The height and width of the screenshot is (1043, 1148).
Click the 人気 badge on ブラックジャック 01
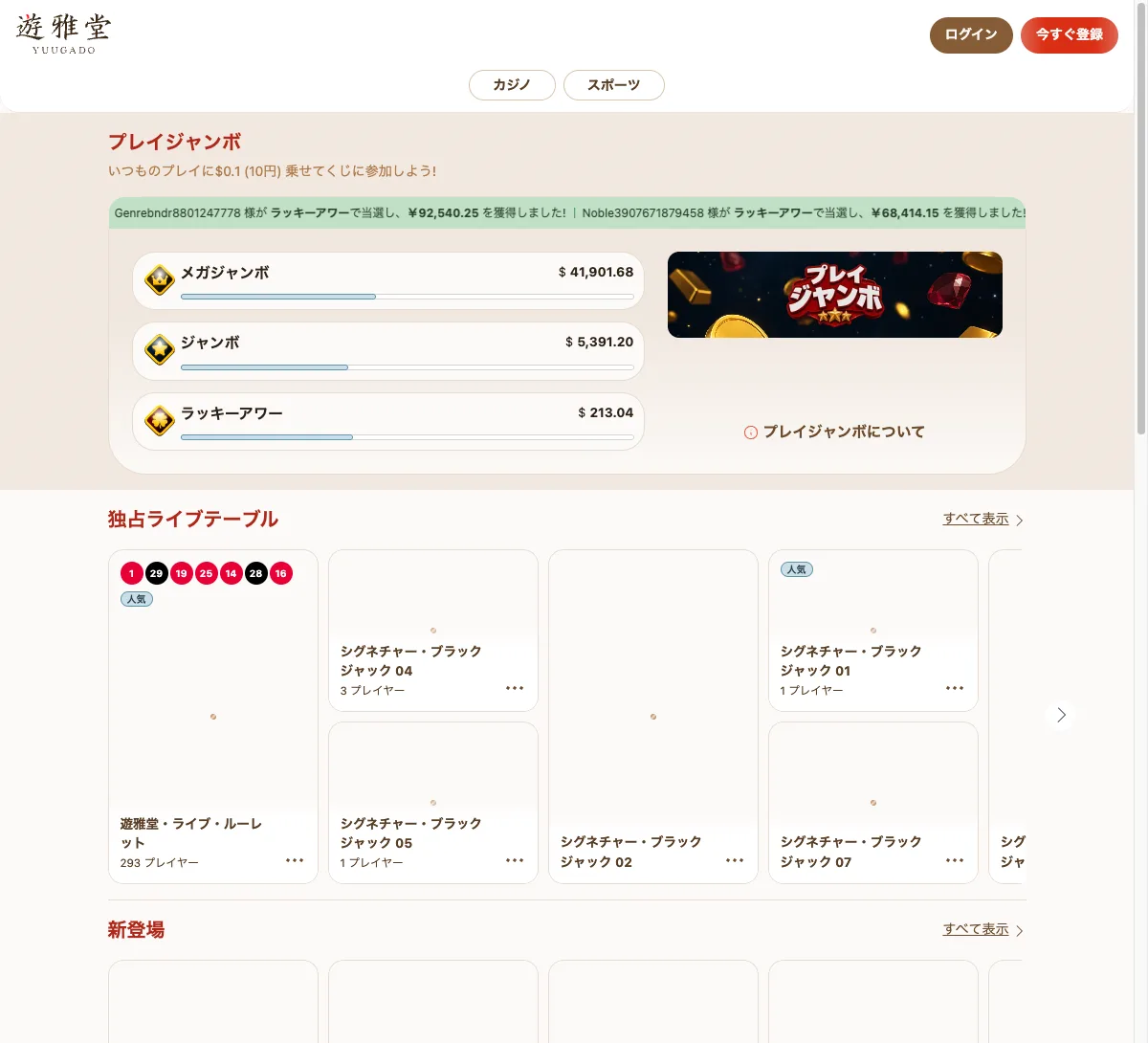click(x=797, y=569)
